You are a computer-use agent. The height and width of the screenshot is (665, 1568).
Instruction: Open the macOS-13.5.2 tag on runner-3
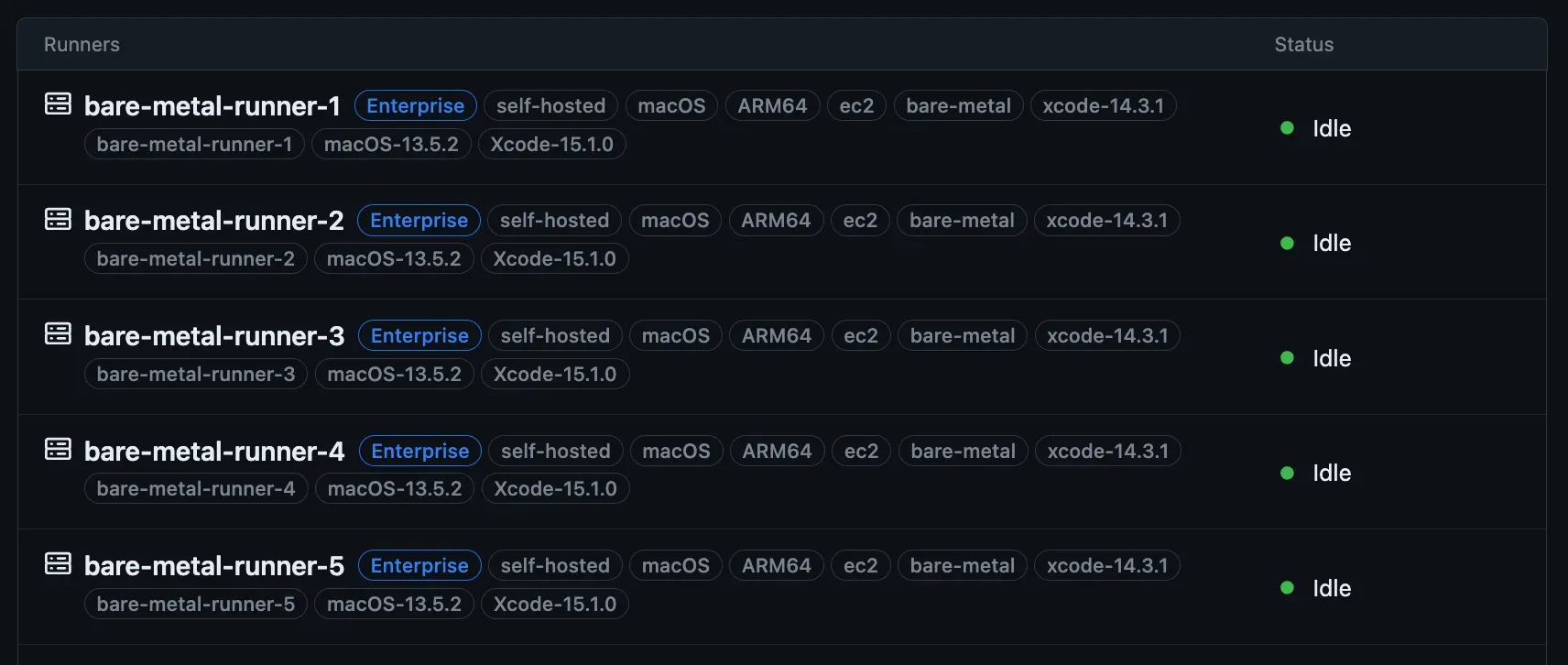[x=394, y=374]
